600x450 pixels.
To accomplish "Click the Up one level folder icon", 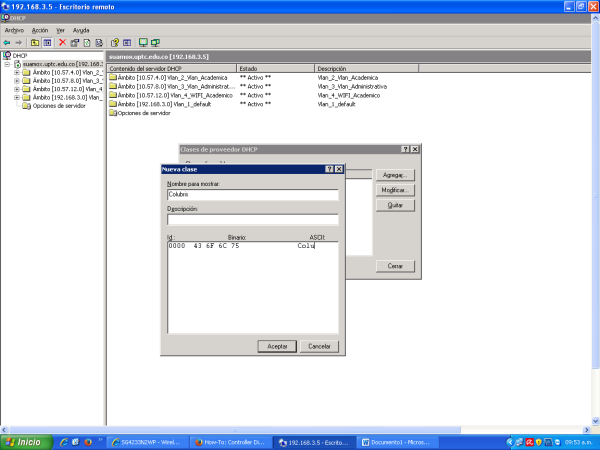I will coord(35,42).
